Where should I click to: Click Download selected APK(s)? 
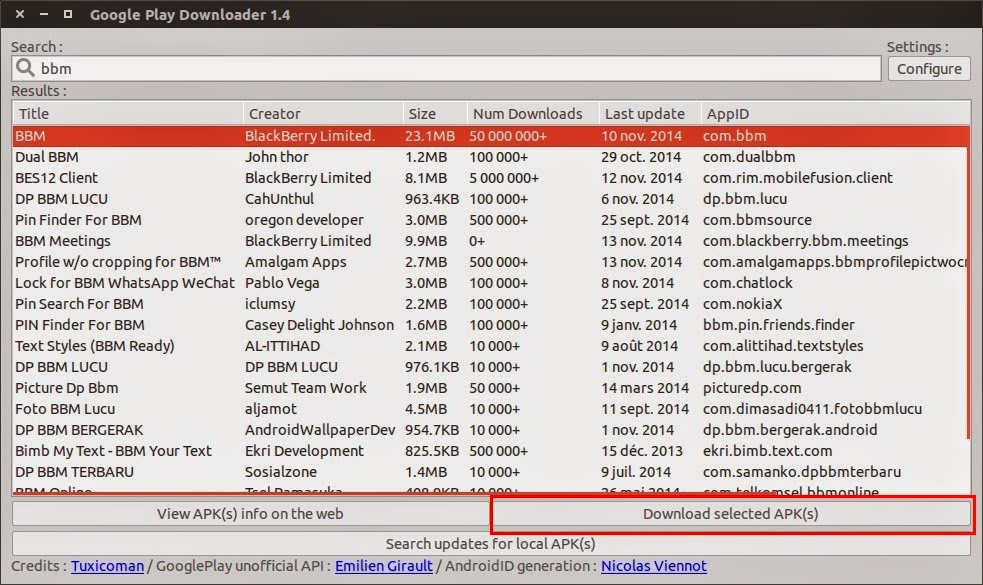click(x=733, y=514)
